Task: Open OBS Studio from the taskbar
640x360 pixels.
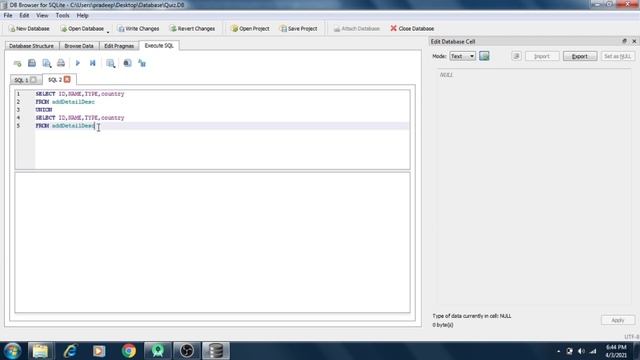Action: point(187,351)
